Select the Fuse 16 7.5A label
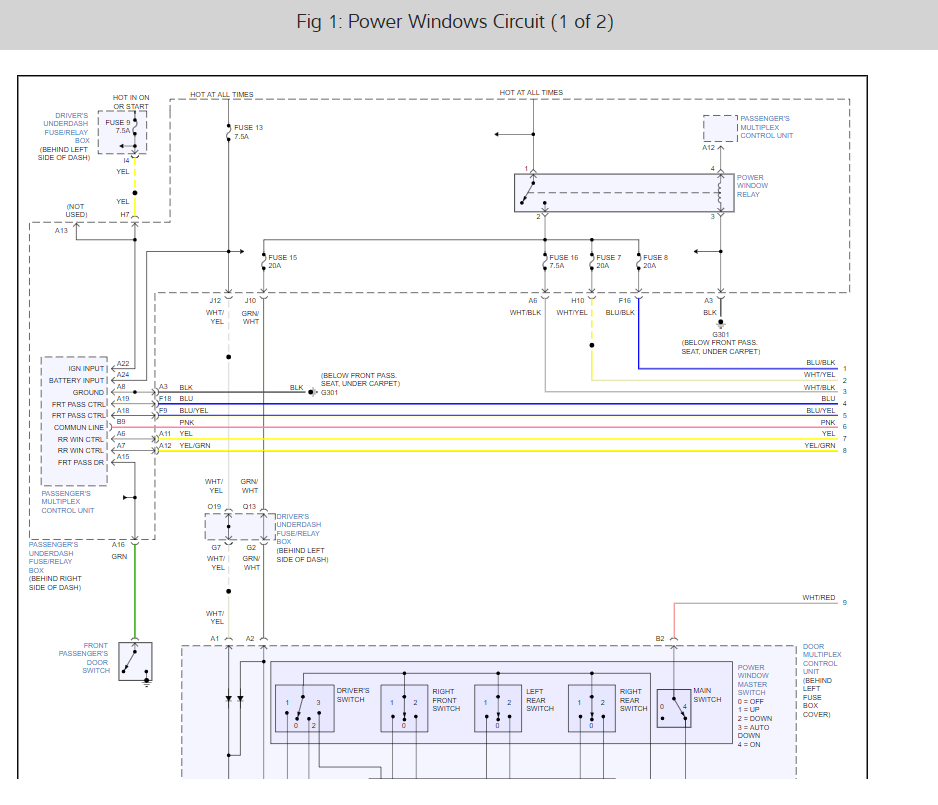 pos(563,262)
